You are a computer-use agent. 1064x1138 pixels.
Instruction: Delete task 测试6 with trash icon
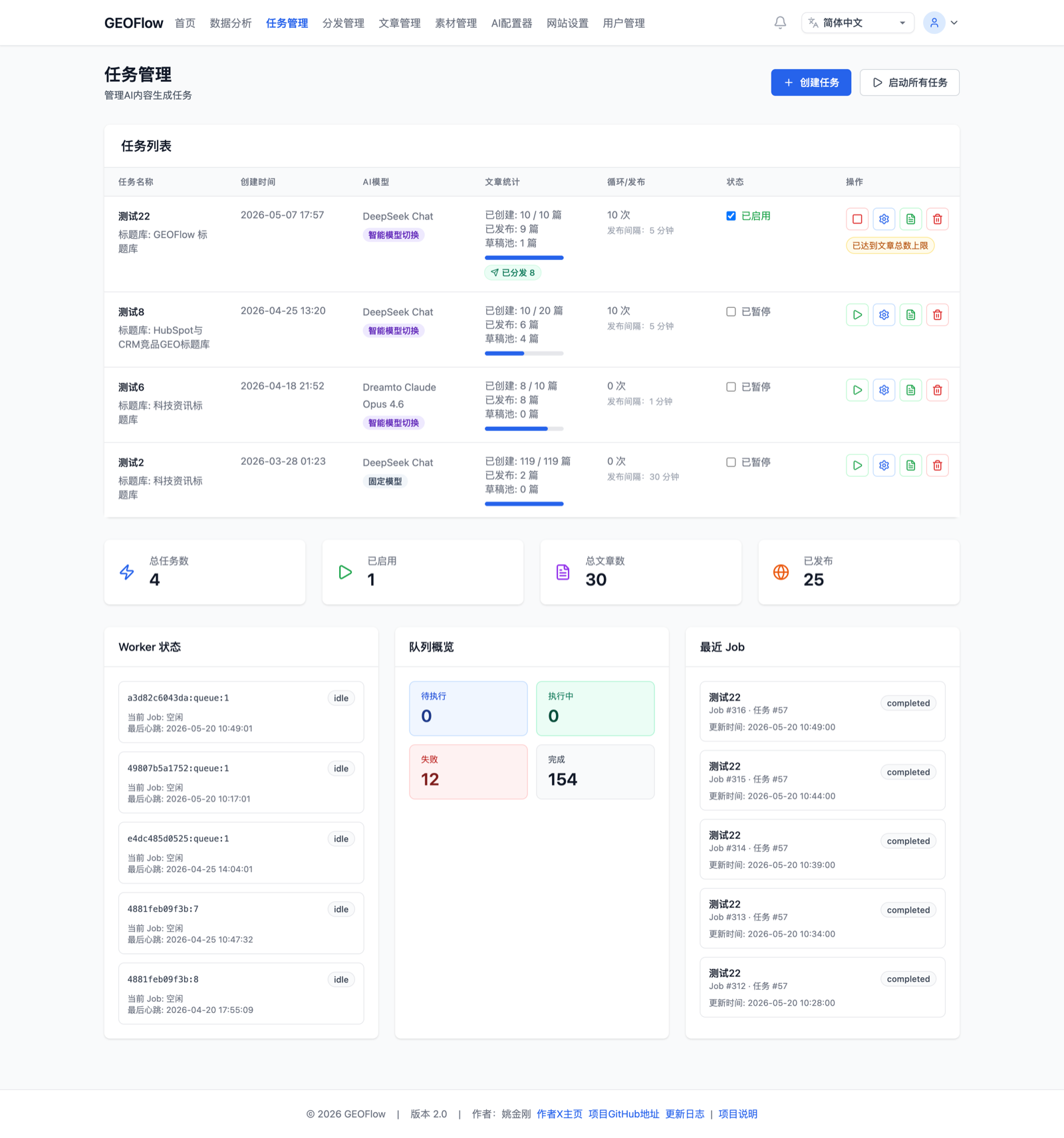[937, 390]
